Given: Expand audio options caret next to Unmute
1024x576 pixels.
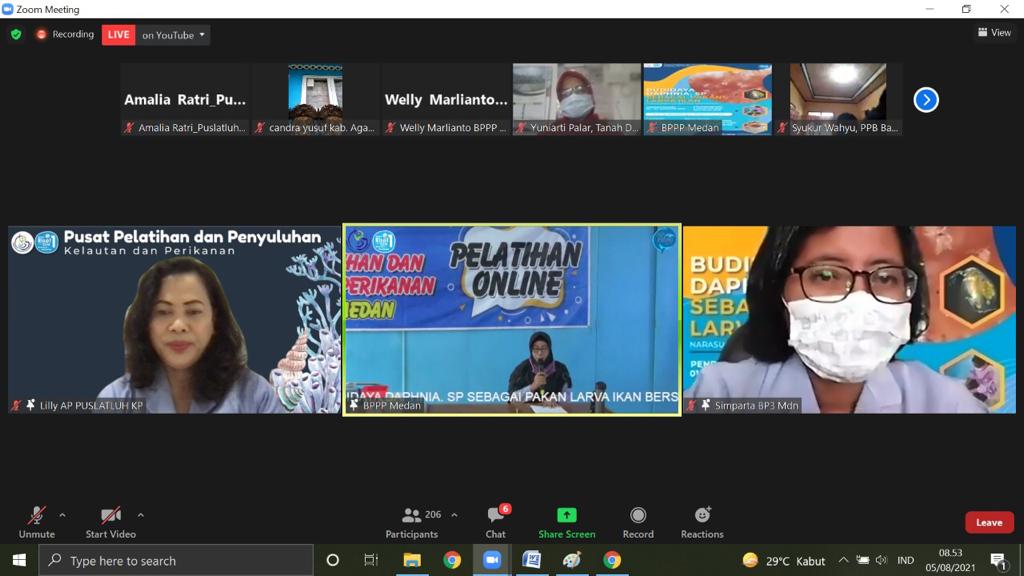Looking at the screenshot, I should tap(62, 515).
